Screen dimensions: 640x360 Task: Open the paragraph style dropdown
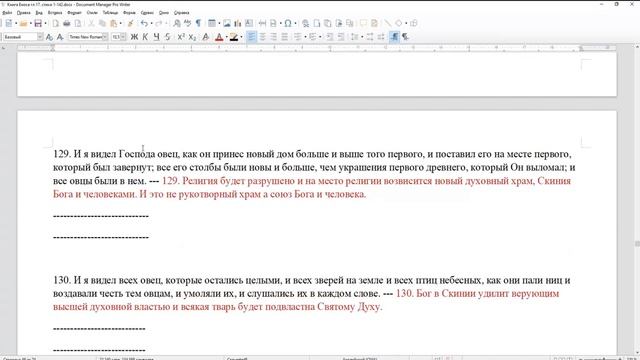point(40,37)
